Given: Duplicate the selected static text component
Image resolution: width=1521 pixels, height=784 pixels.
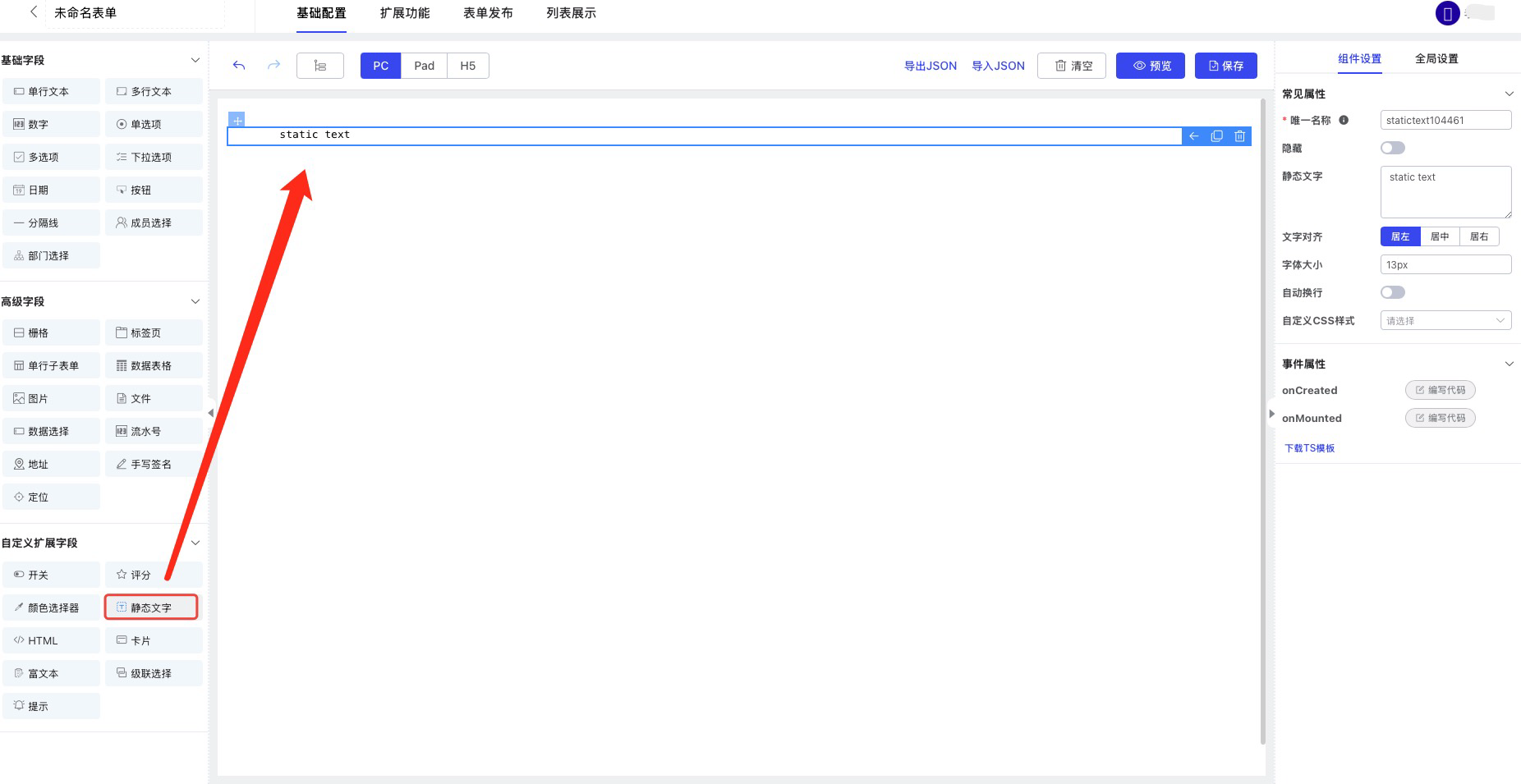Looking at the screenshot, I should point(1216,136).
